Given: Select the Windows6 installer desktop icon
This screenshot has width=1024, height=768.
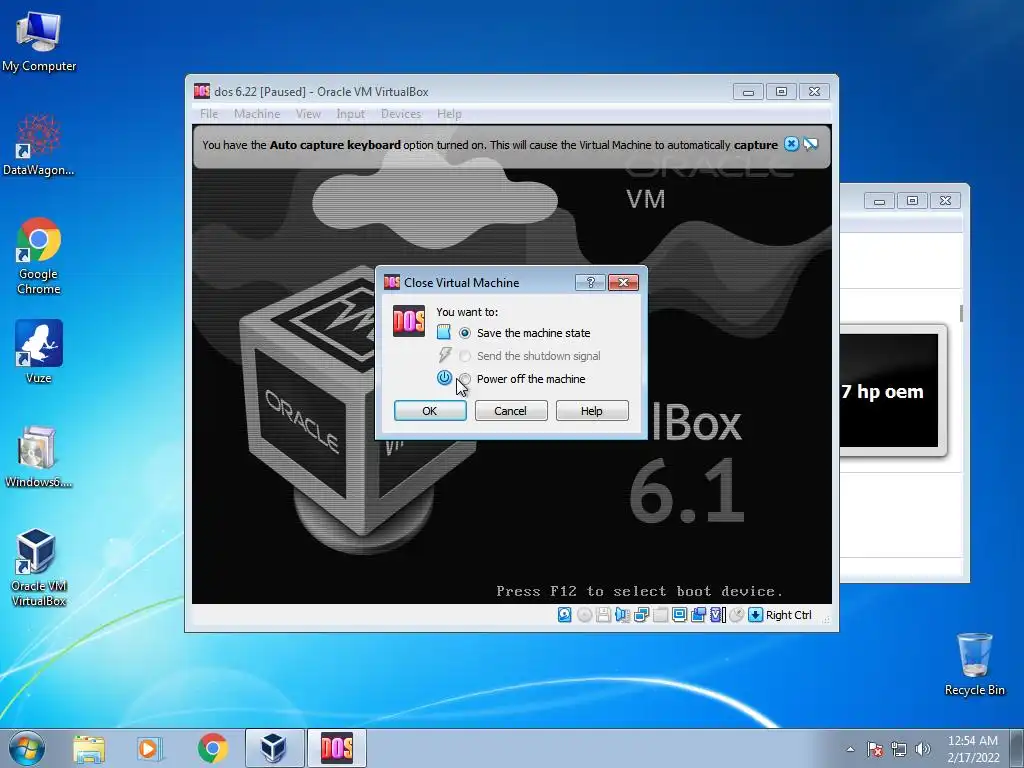Looking at the screenshot, I should (x=38, y=457).
